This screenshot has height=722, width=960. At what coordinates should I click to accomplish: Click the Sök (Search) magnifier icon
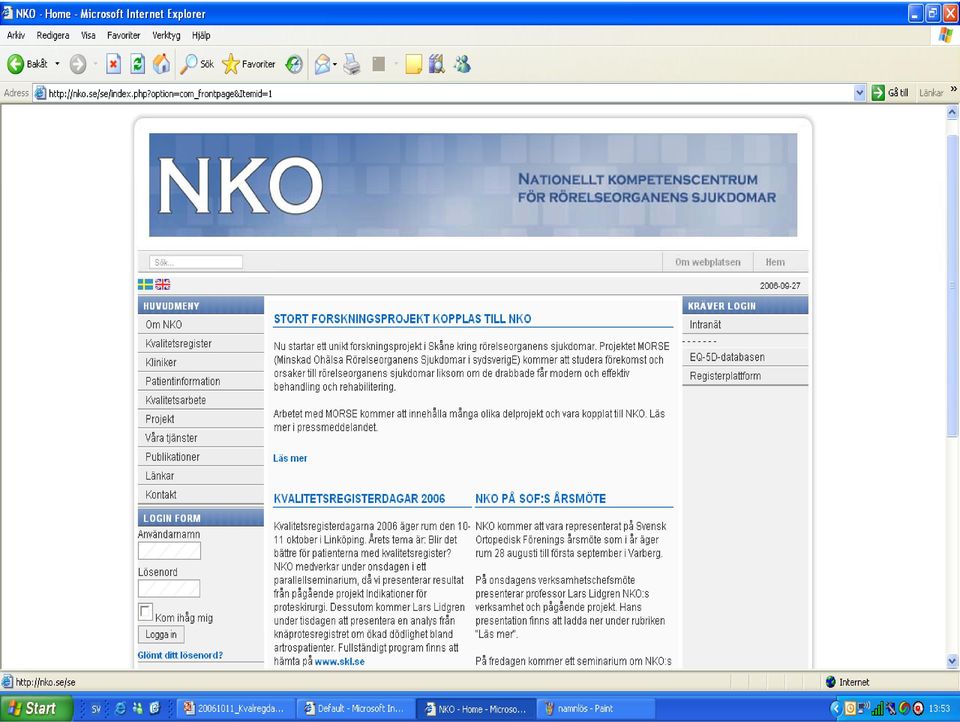pyautogui.click(x=188, y=64)
